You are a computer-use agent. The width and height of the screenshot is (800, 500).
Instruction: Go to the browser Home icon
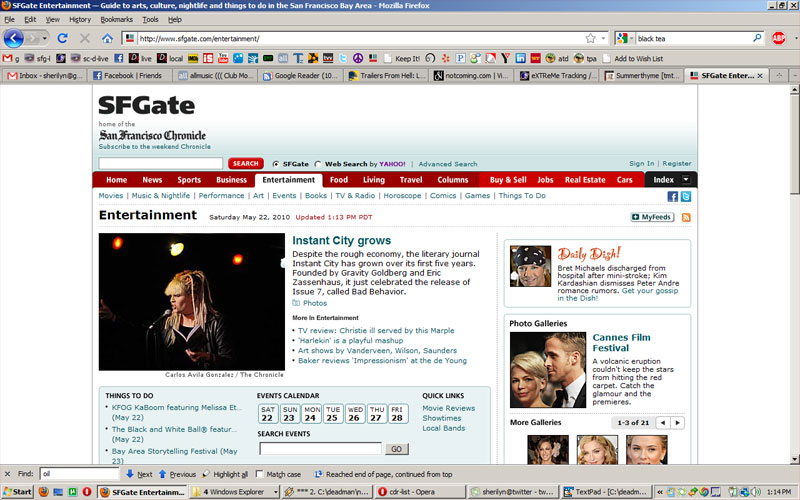pos(107,38)
